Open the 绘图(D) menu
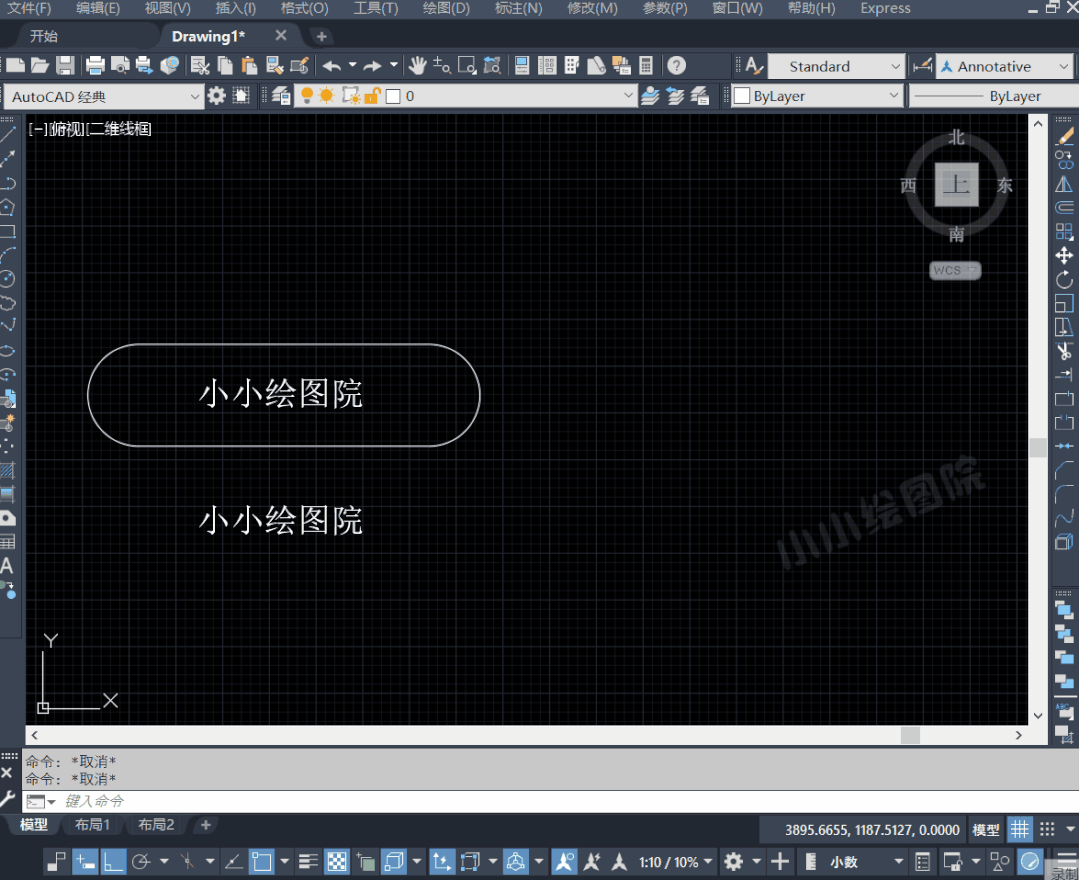1079x880 pixels. tap(446, 8)
